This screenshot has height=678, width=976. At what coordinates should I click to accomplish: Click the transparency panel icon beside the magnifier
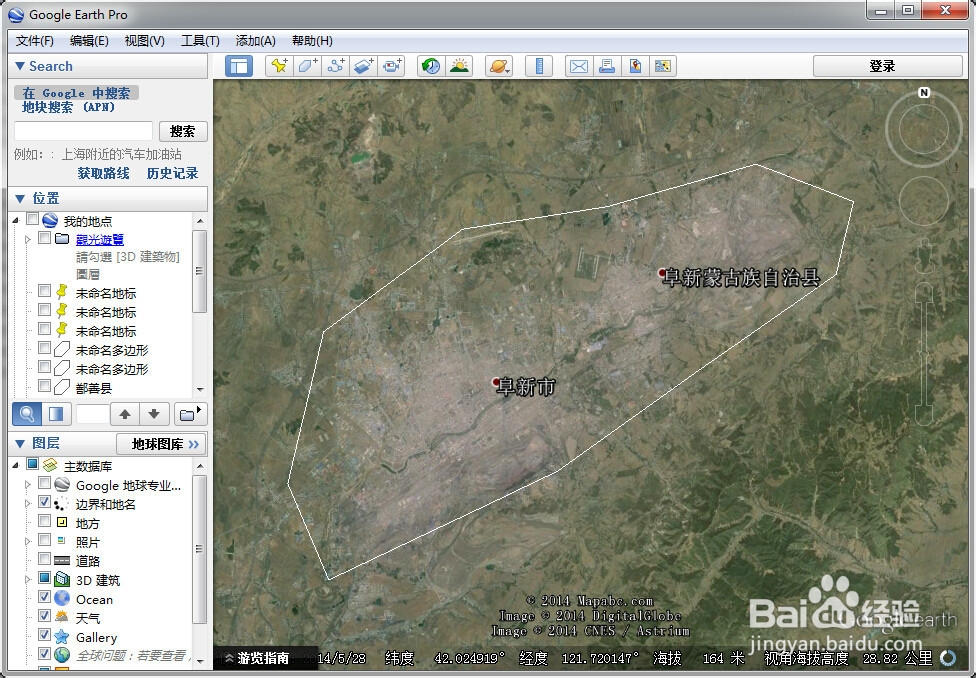click(56, 414)
